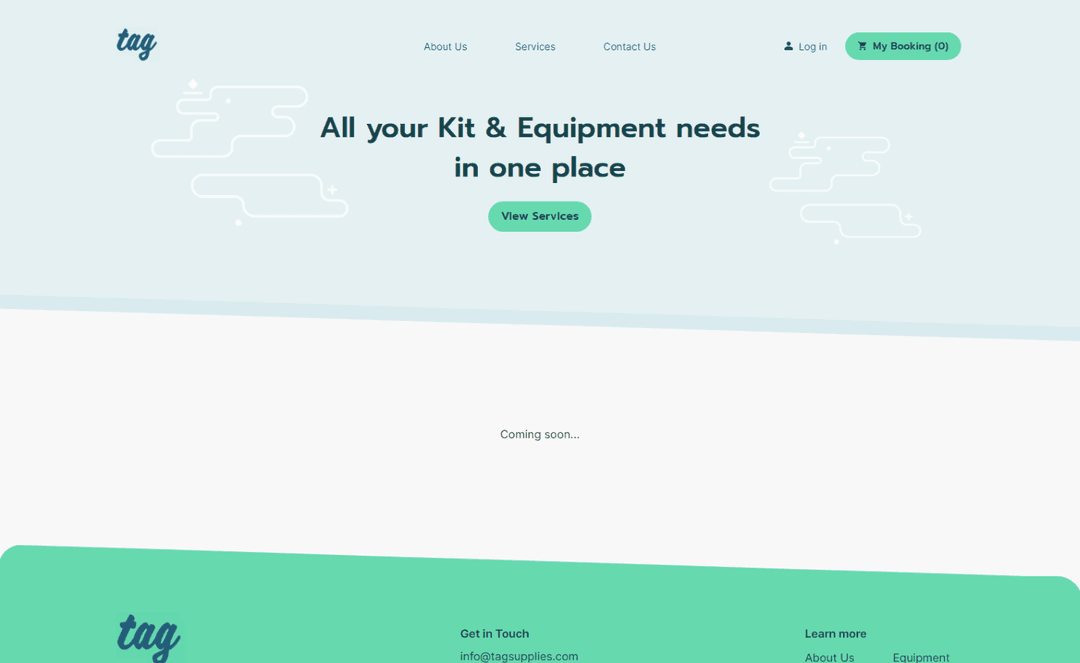Open the About Us page from top navigation
1080x663 pixels.
tap(445, 47)
